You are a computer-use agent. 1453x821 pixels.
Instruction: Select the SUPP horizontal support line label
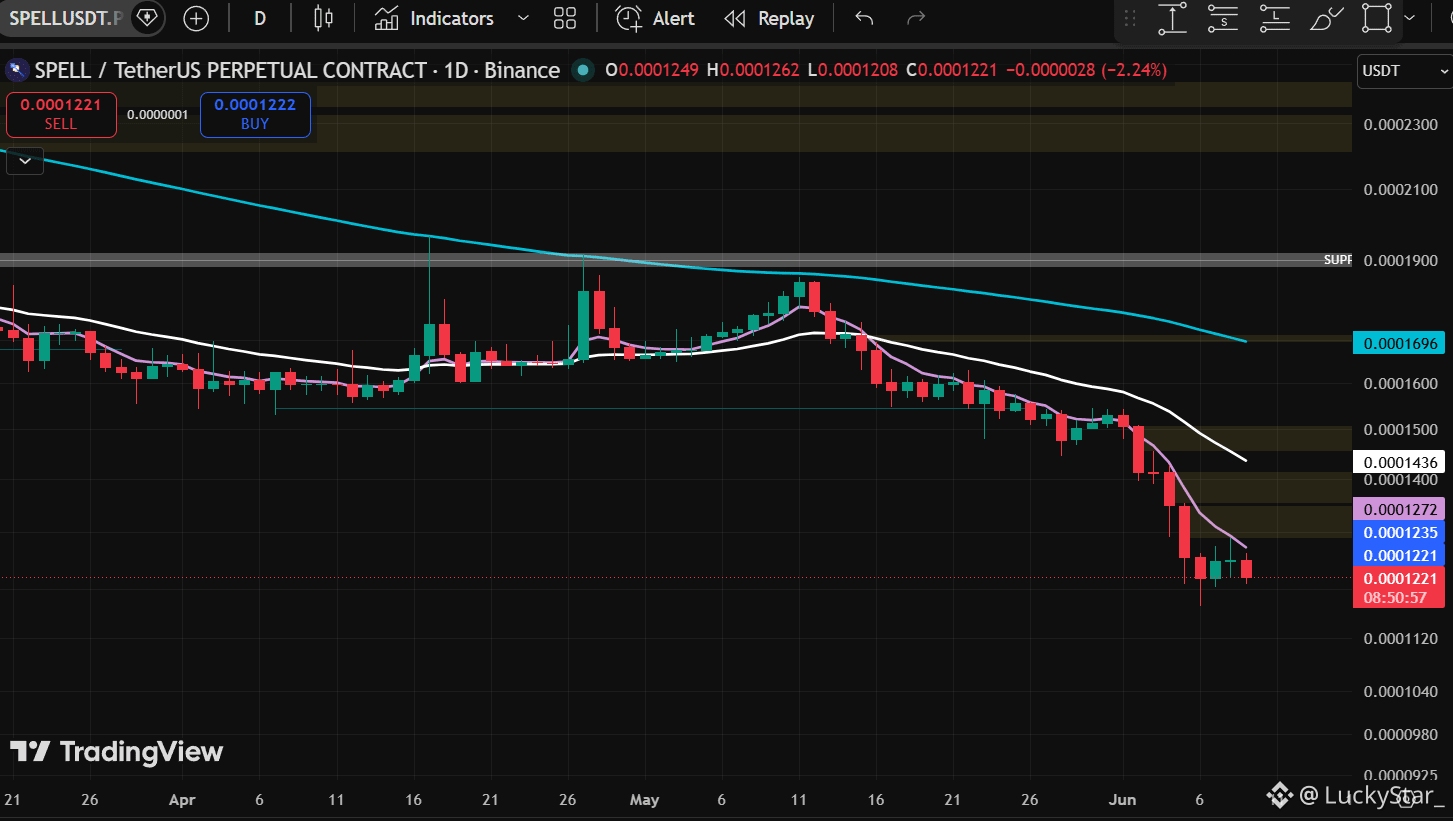tap(1337, 260)
